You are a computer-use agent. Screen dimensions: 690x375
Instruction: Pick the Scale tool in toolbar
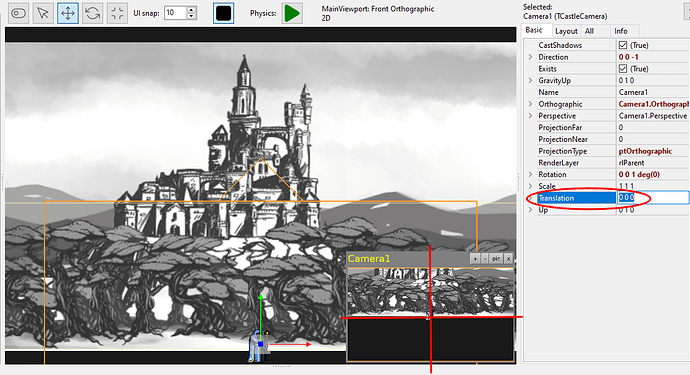click(x=117, y=13)
